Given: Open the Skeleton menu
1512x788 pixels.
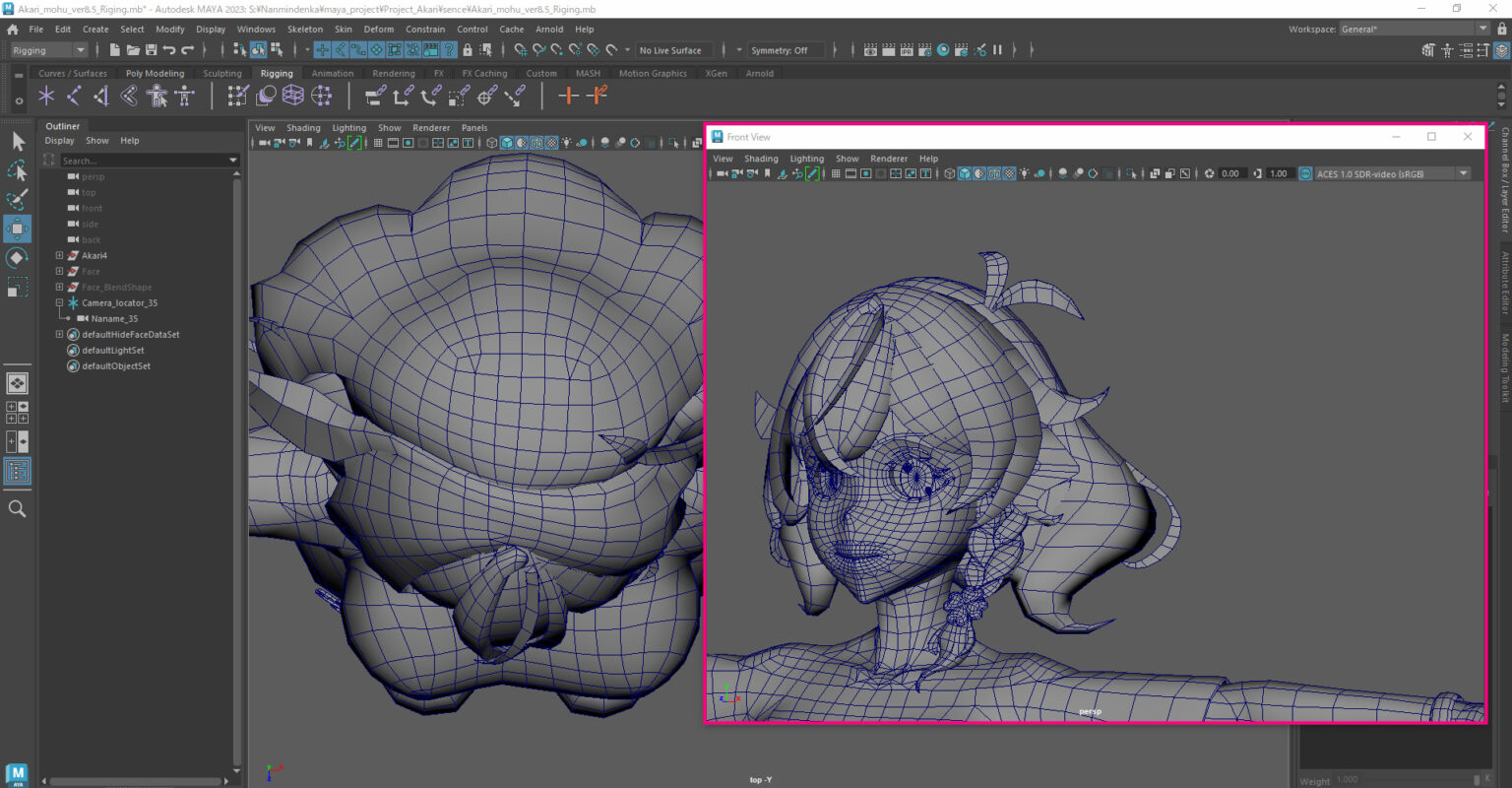Looking at the screenshot, I should [305, 29].
